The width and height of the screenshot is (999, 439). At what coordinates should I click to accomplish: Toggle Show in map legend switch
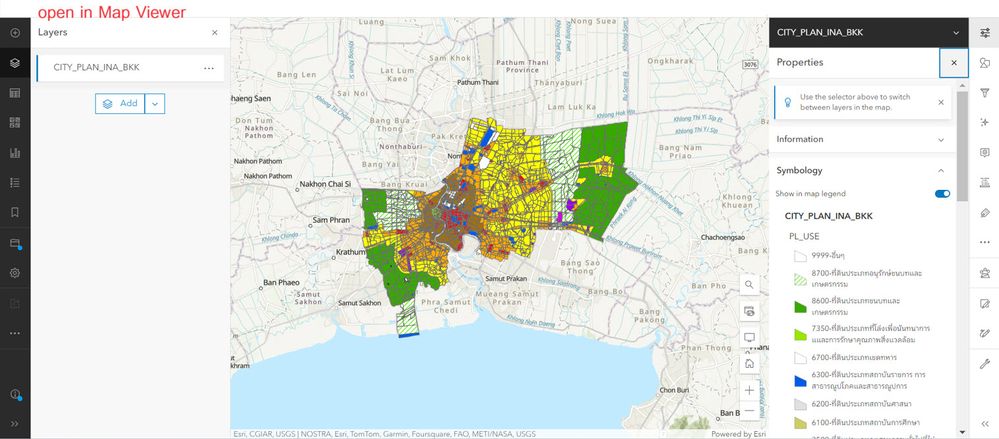tap(942, 194)
